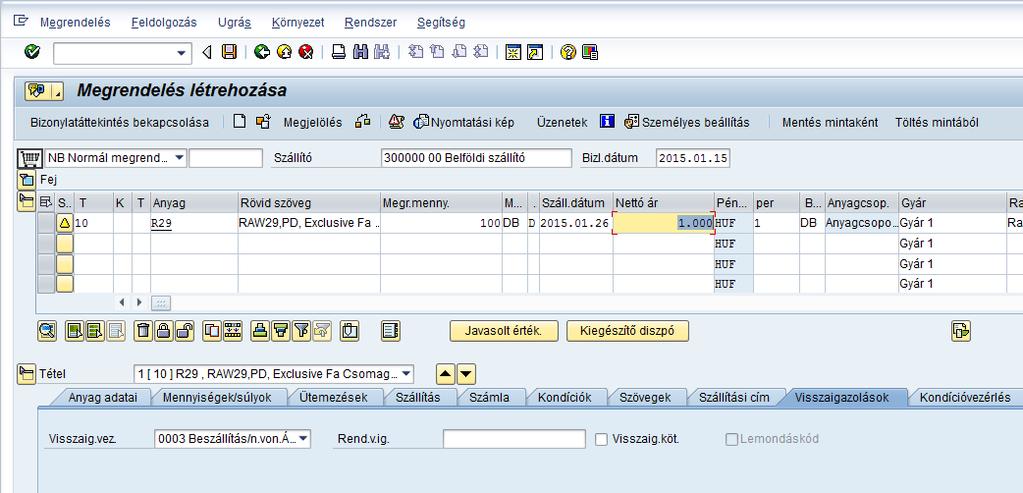This screenshot has width=1023, height=493.
Task: Open the Visszaig.vez. 0003 Beszállítás dropdown
Action: coord(303,439)
